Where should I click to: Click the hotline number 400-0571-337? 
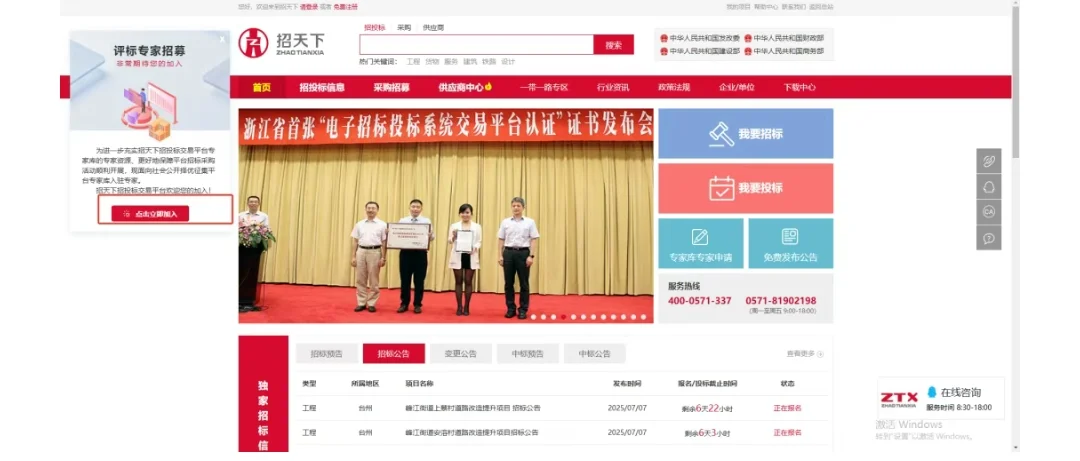click(x=699, y=300)
